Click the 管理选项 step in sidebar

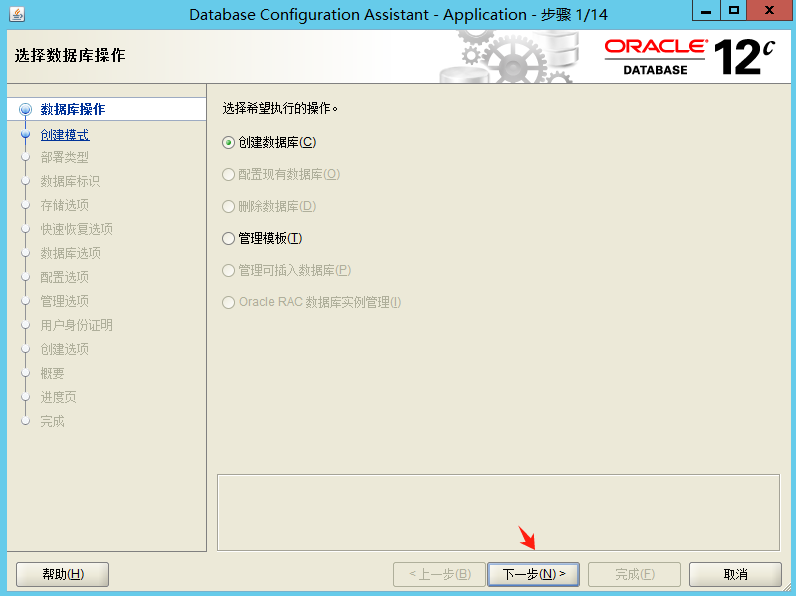64,301
